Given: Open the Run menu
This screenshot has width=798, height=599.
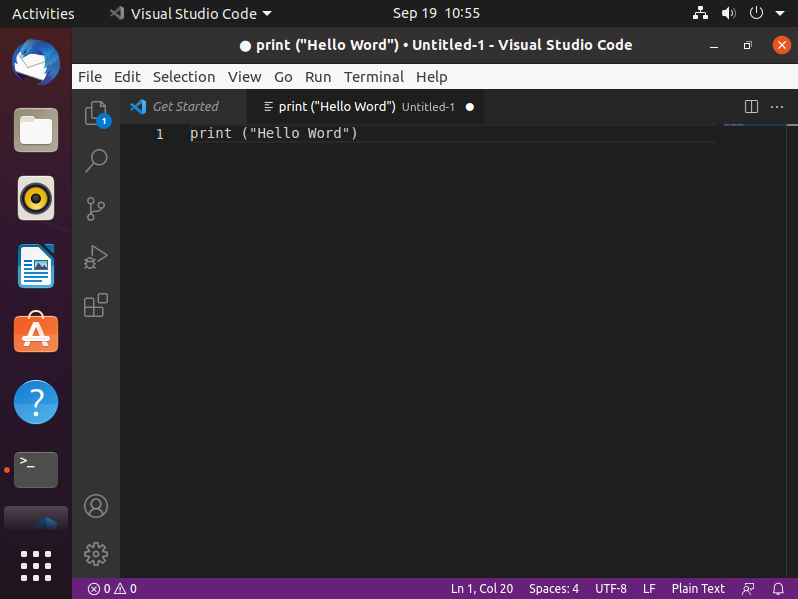Looking at the screenshot, I should point(318,77).
